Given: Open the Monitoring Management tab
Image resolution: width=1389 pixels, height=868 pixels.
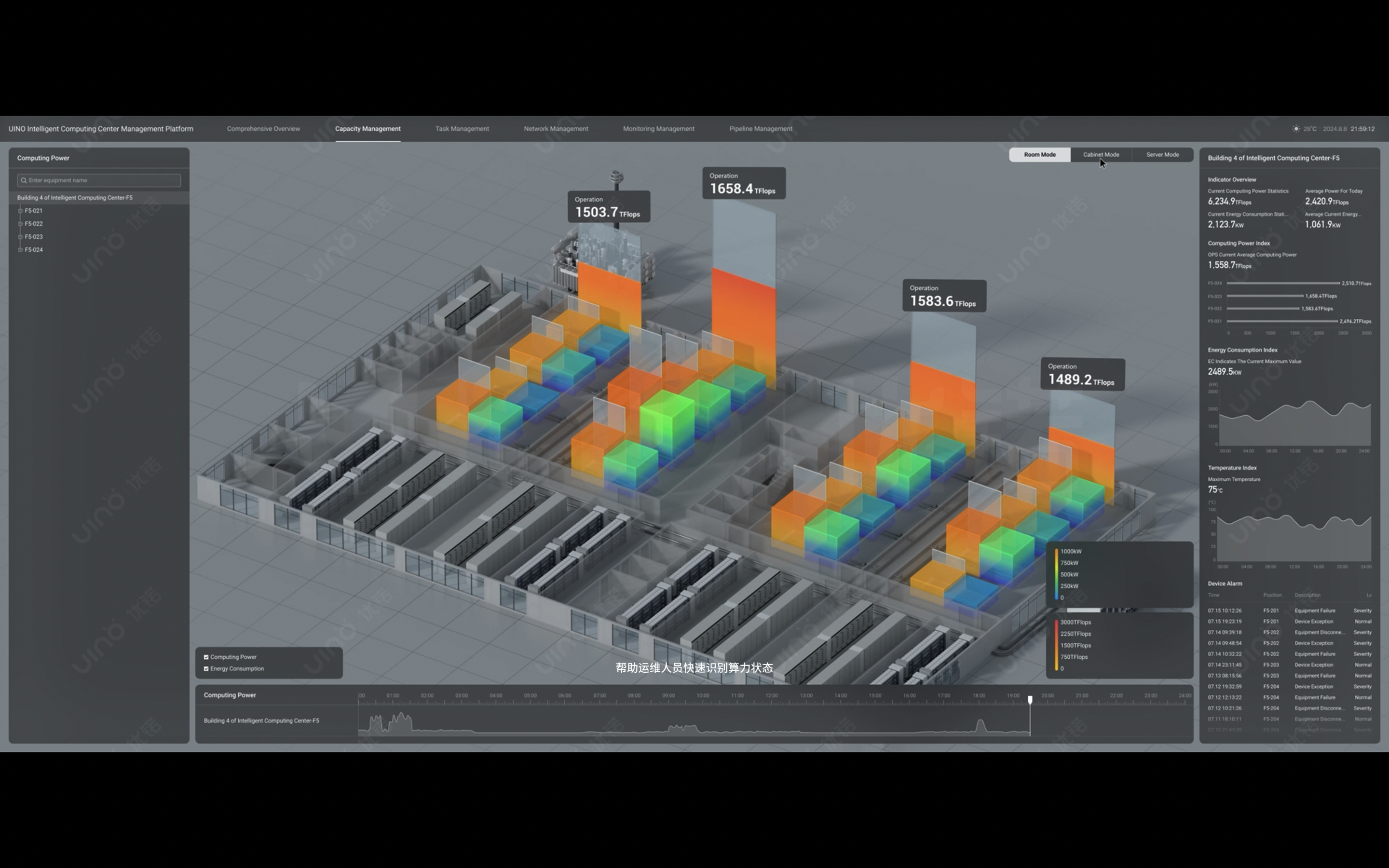Looking at the screenshot, I should pyautogui.click(x=658, y=129).
